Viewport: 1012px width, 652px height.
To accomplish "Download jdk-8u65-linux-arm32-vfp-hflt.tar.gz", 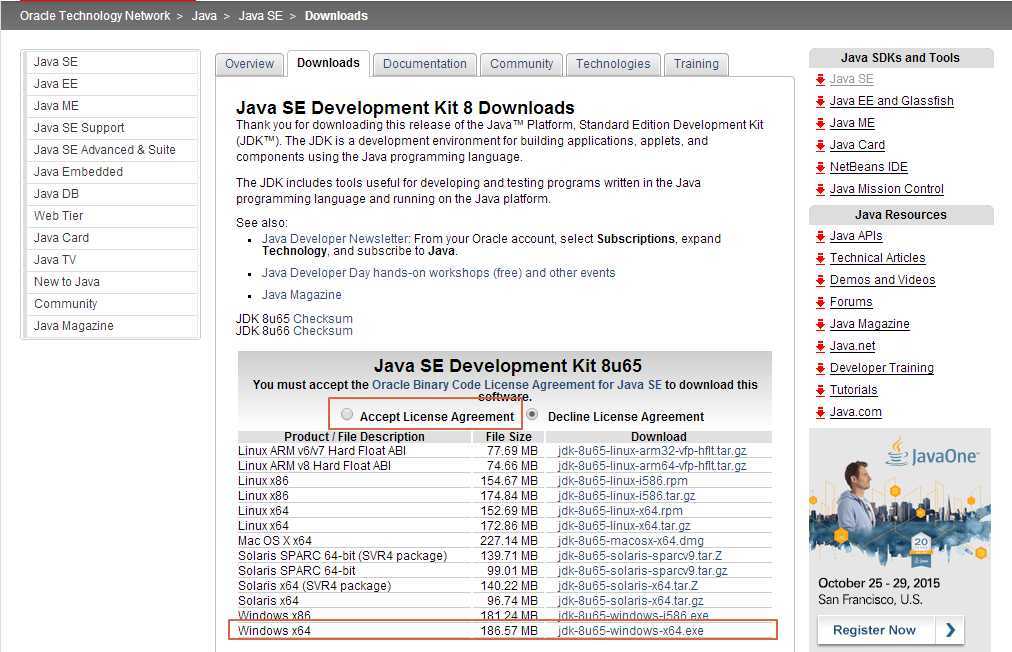I will [652, 451].
